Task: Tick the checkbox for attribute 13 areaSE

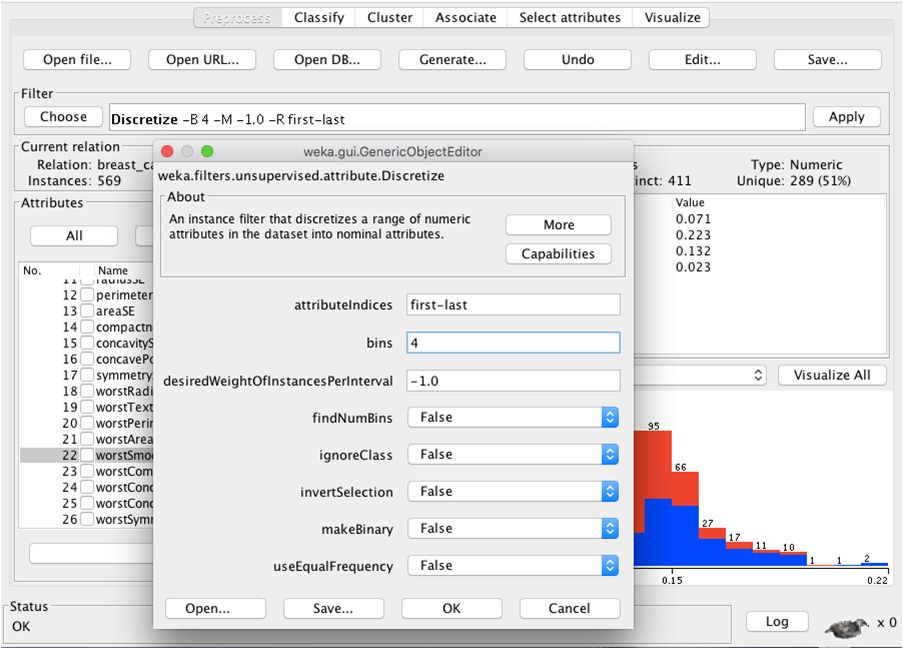Action: pyautogui.click(x=87, y=311)
